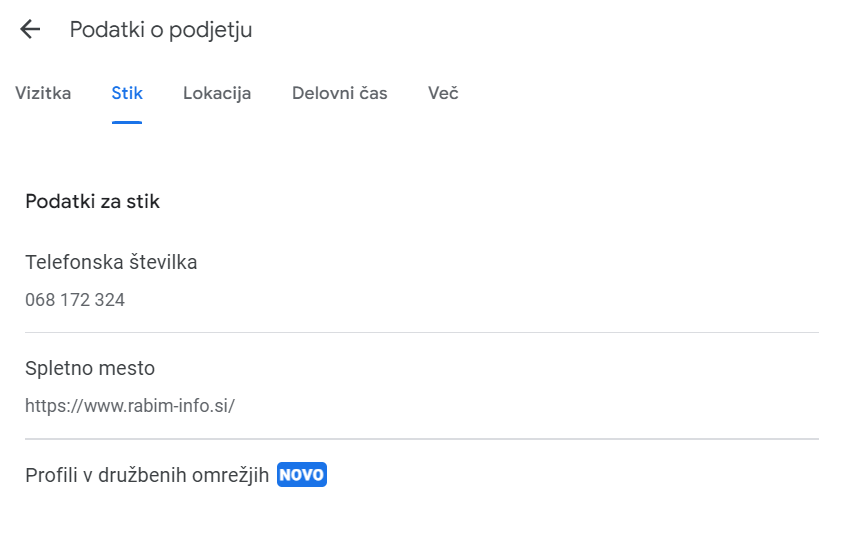Viewport: 849px width, 543px height.
Task: Click empty tab bar area right of Več
Action: coord(650,94)
